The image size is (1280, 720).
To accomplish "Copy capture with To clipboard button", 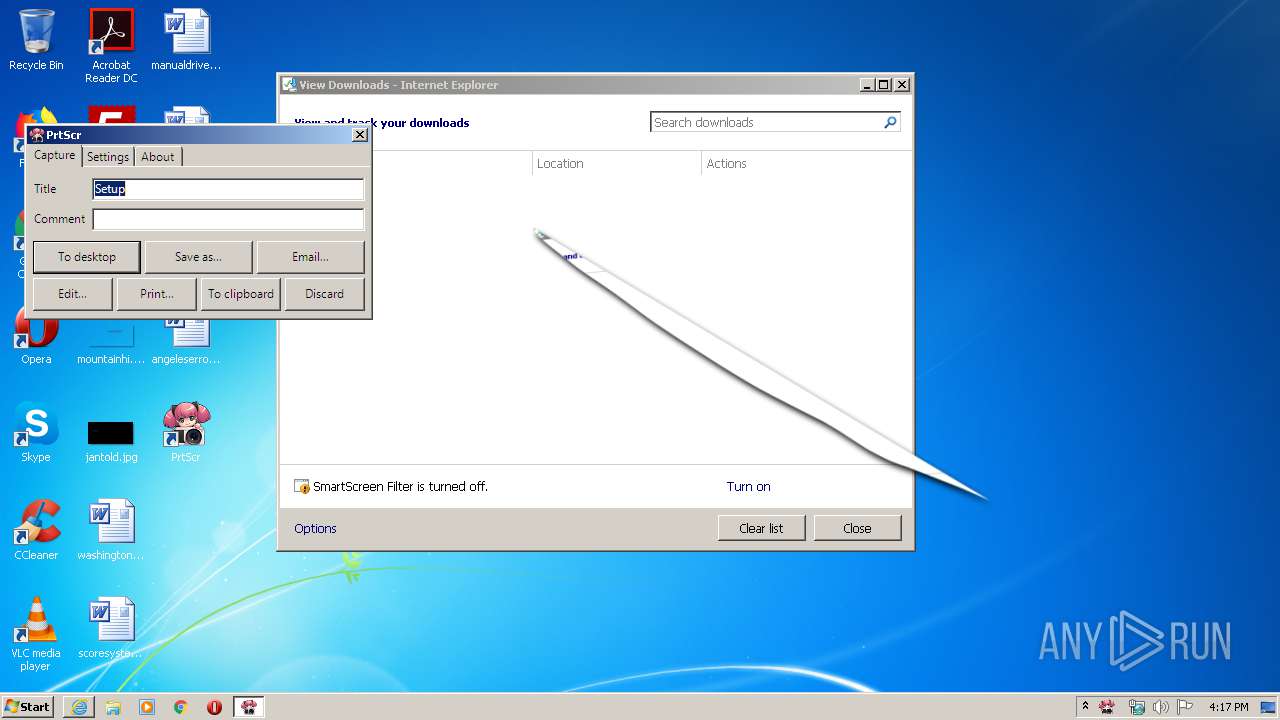I will click(241, 294).
